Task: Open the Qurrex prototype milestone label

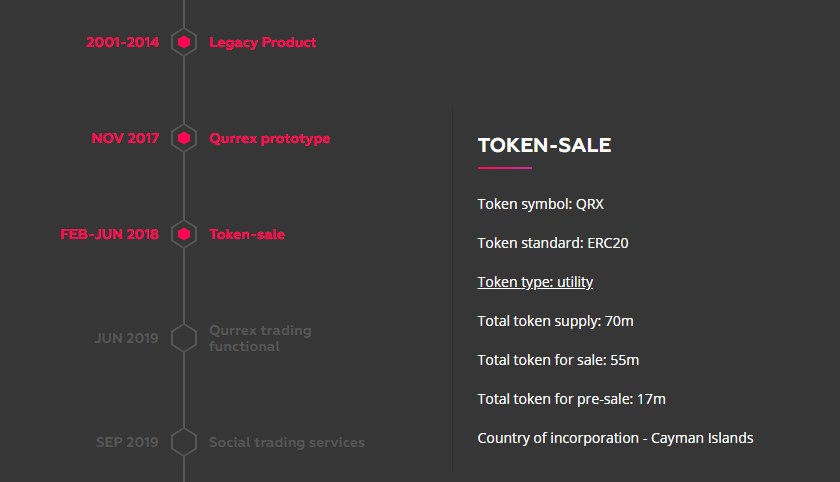Action: pyautogui.click(x=269, y=138)
